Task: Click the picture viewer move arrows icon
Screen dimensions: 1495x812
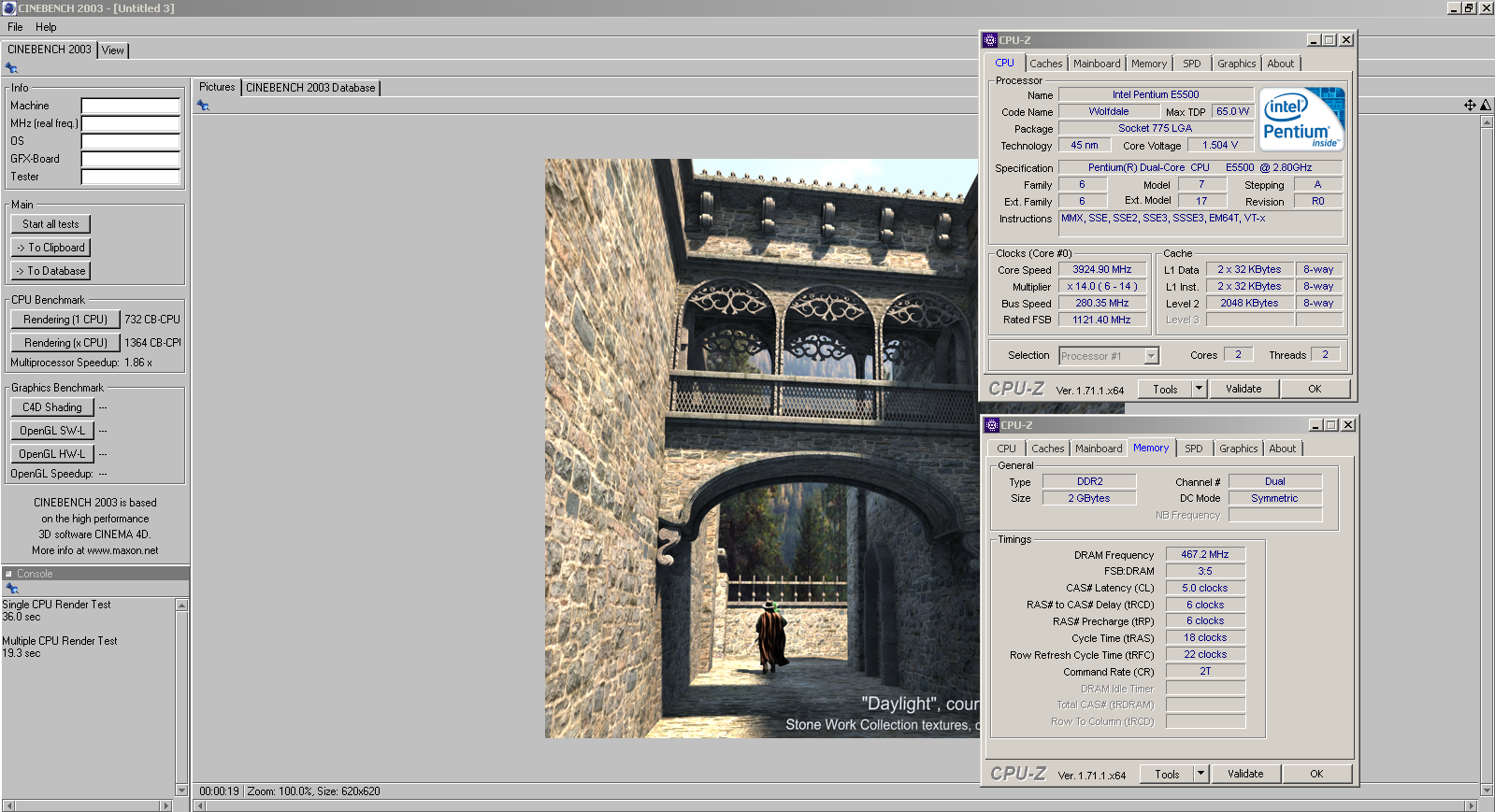Action: 1470,105
